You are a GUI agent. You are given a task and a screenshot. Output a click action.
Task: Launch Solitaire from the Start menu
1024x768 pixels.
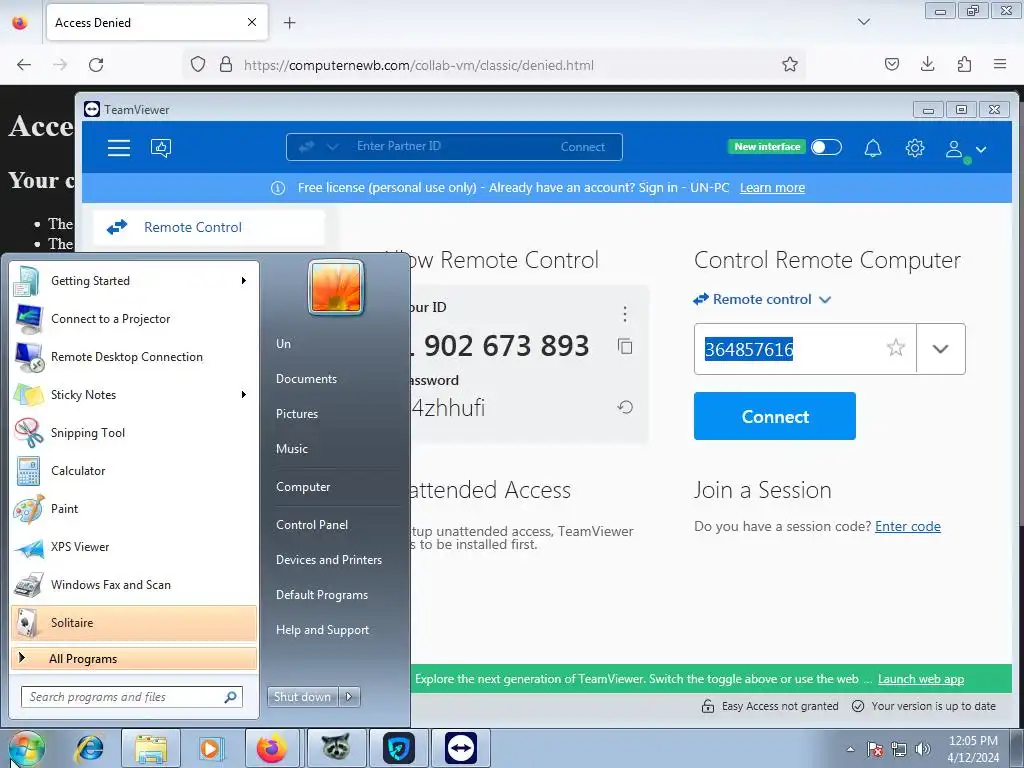click(134, 622)
